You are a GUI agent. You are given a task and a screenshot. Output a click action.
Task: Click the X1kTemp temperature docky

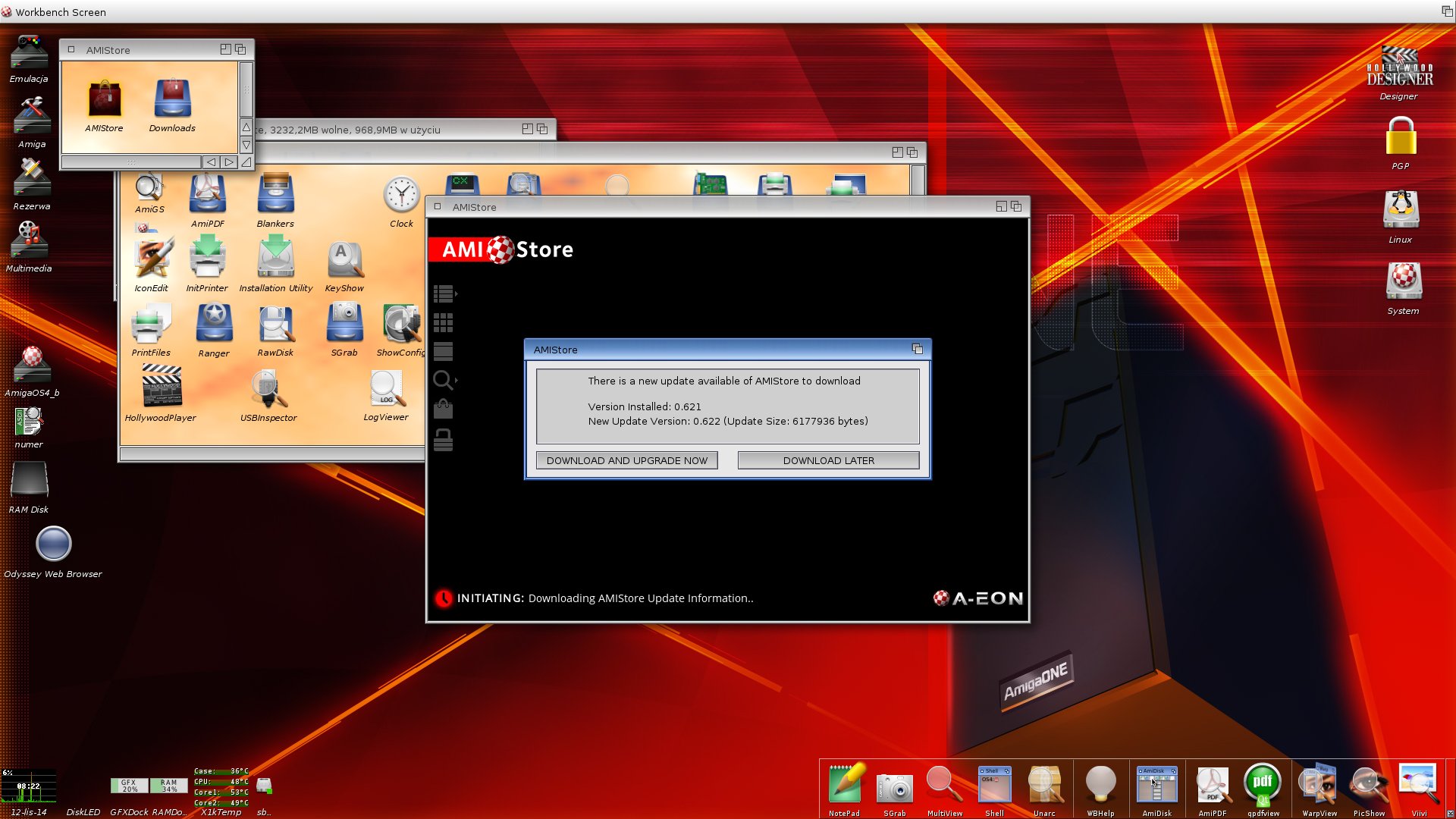click(221, 792)
